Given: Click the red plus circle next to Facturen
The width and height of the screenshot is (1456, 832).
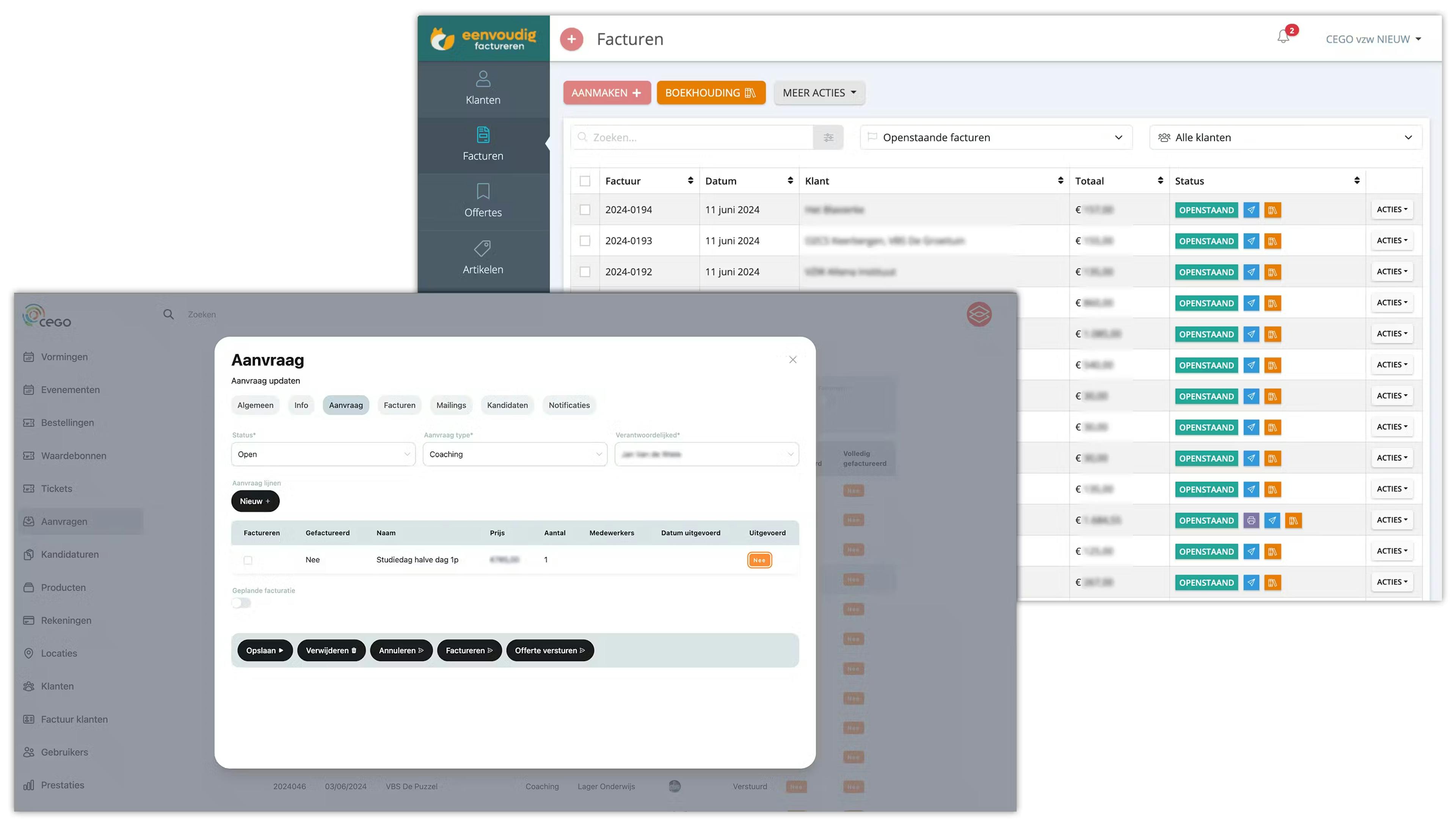Looking at the screenshot, I should click(571, 39).
